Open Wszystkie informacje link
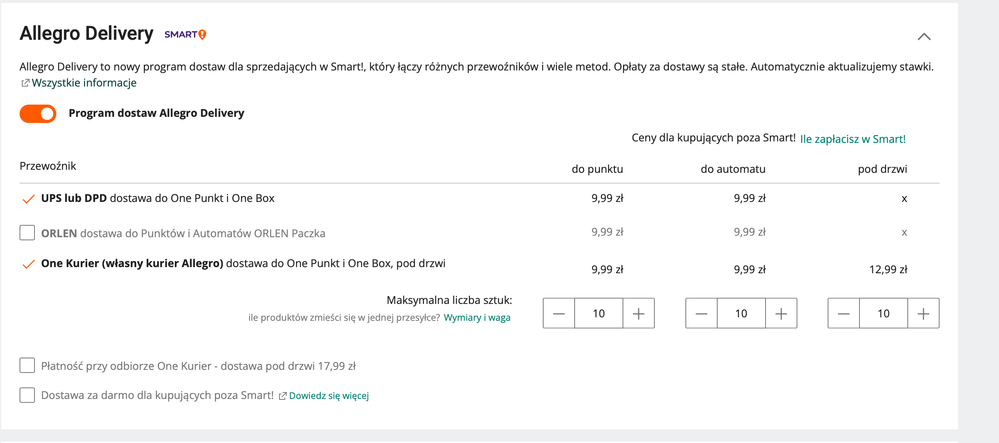The image size is (999, 443). tap(83, 83)
